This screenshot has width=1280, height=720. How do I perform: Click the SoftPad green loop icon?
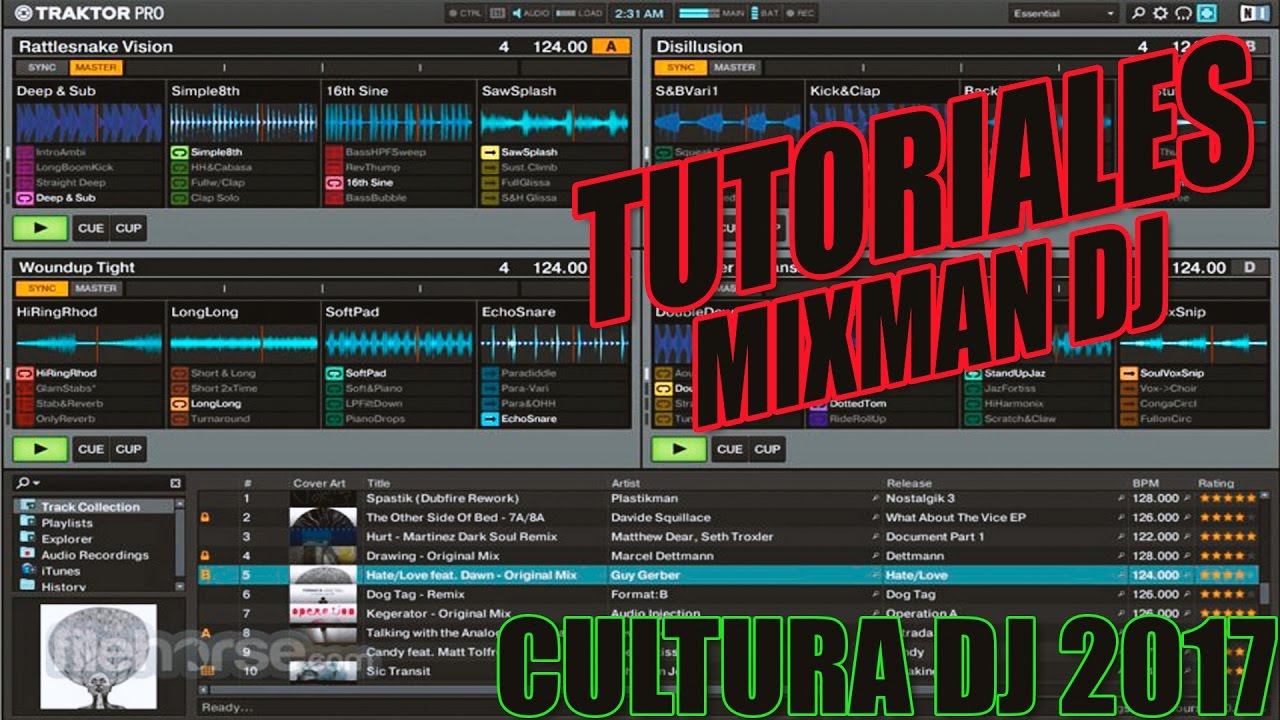[334, 373]
